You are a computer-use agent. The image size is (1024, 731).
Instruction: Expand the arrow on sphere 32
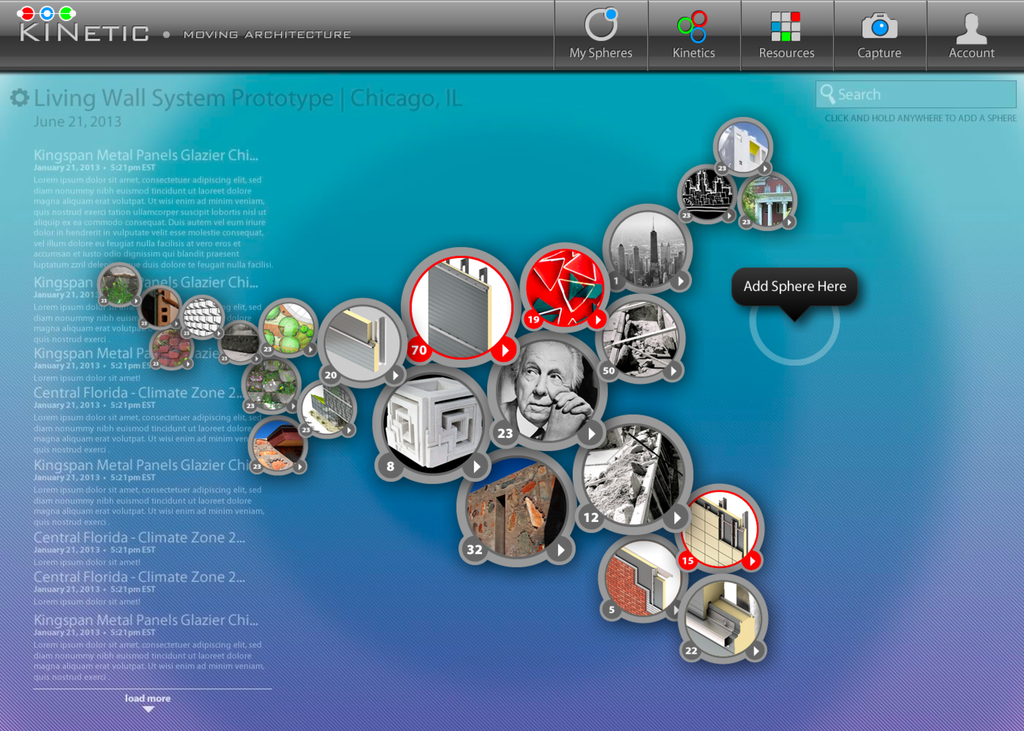pyautogui.click(x=561, y=549)
